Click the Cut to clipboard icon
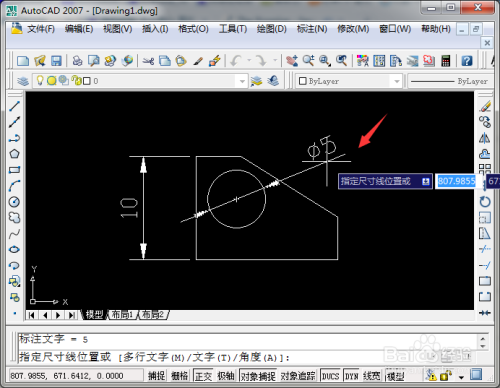The width and height of the screenshot is (500, 388). [148, 61]
